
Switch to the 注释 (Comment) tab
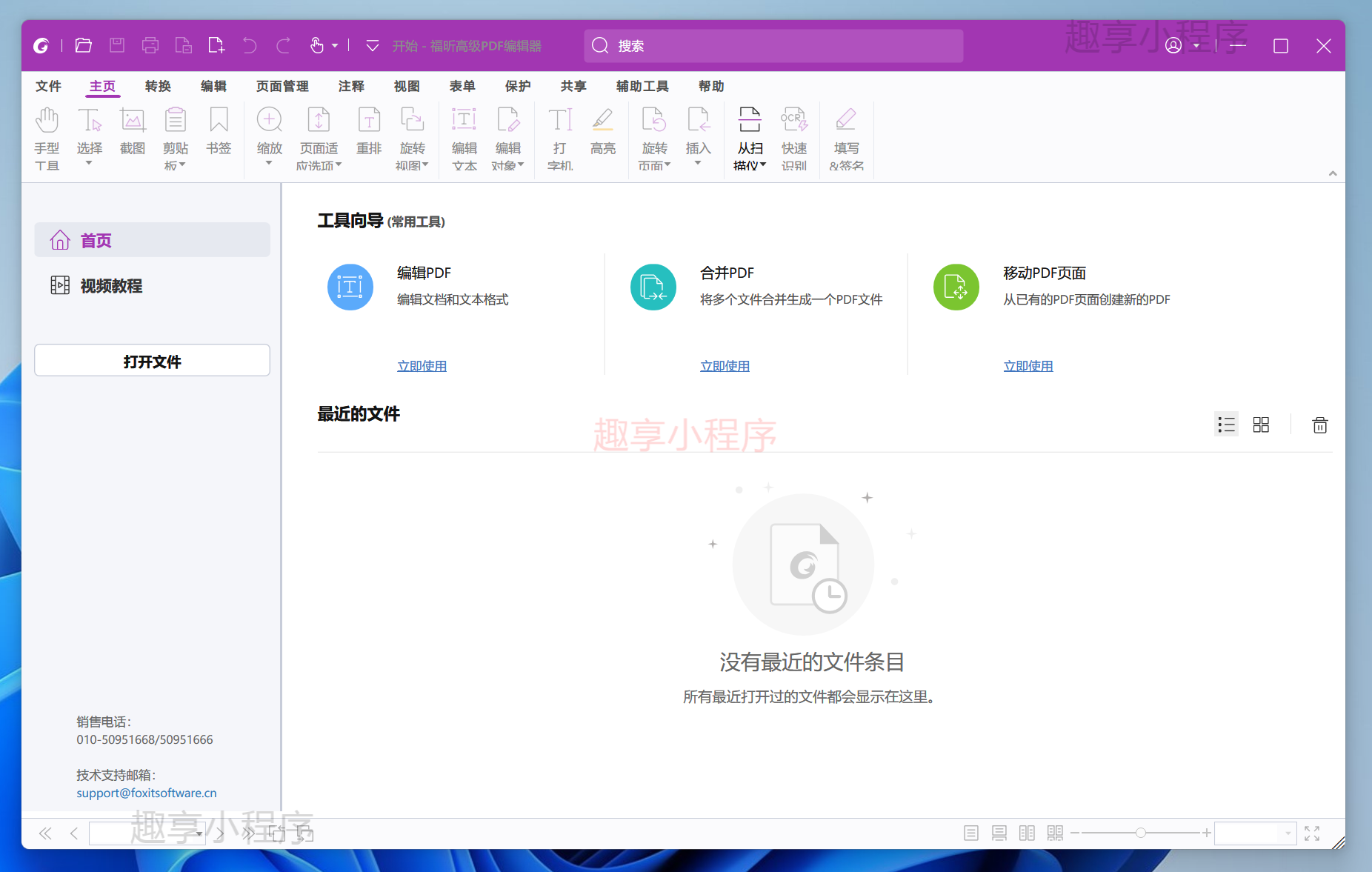tap(351, 86)
